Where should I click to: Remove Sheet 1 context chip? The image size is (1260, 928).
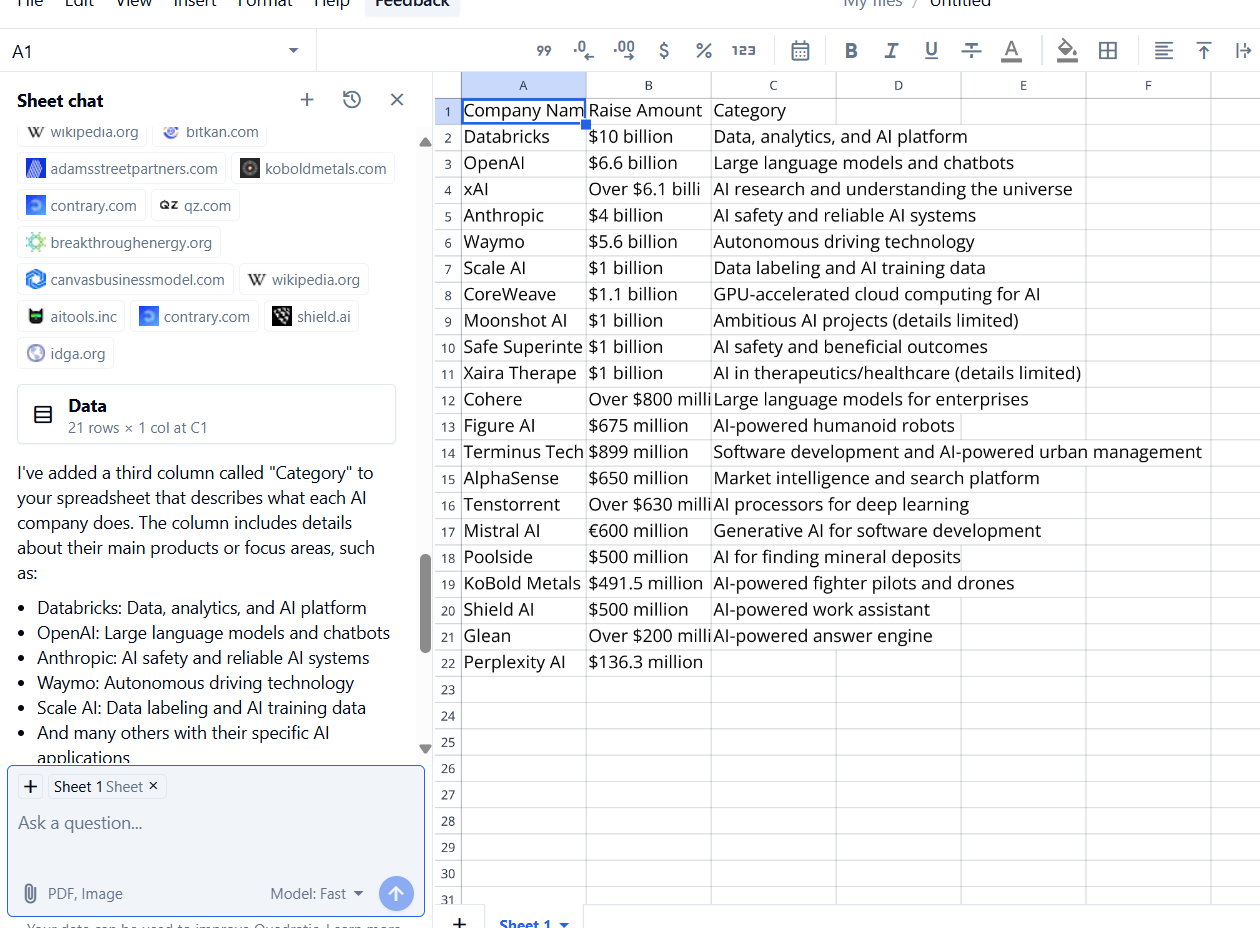click(x=153, y=786)
